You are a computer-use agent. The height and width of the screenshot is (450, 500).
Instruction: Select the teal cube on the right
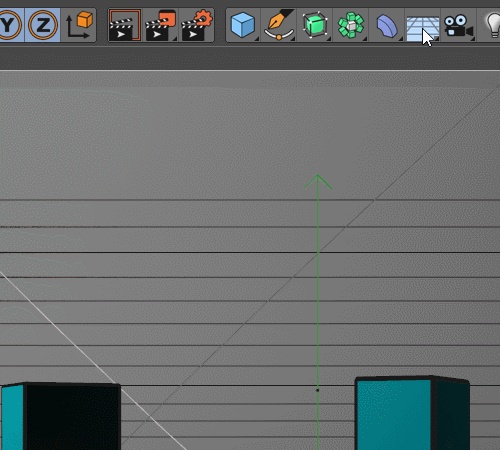point(413,413)
